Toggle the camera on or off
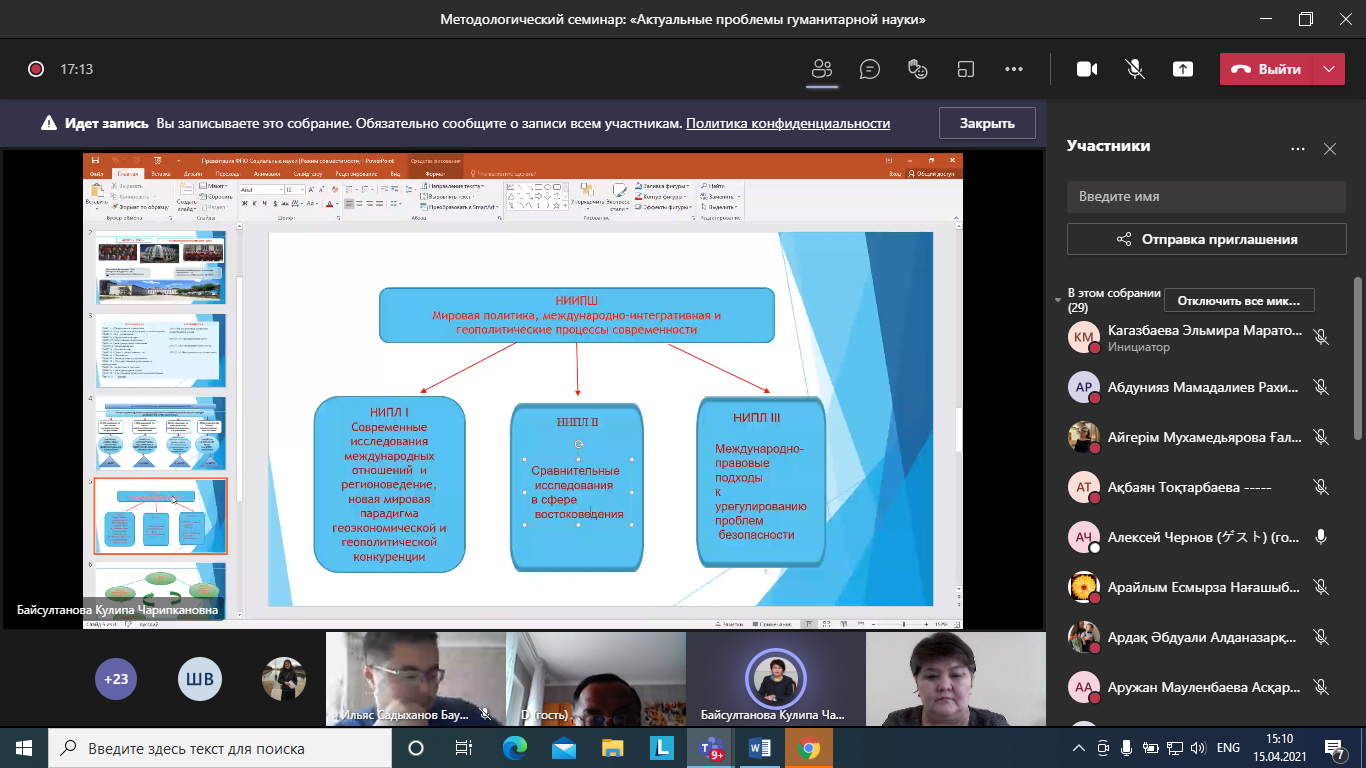This screenshot has width=1366, height=768. coord(1087,69)
